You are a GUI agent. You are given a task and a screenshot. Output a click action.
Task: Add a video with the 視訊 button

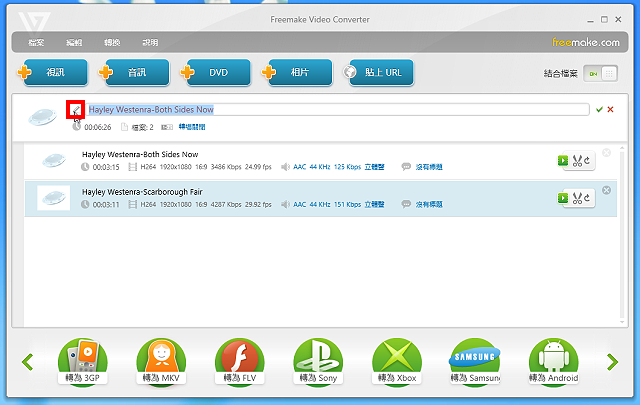(x=55, y=73)
